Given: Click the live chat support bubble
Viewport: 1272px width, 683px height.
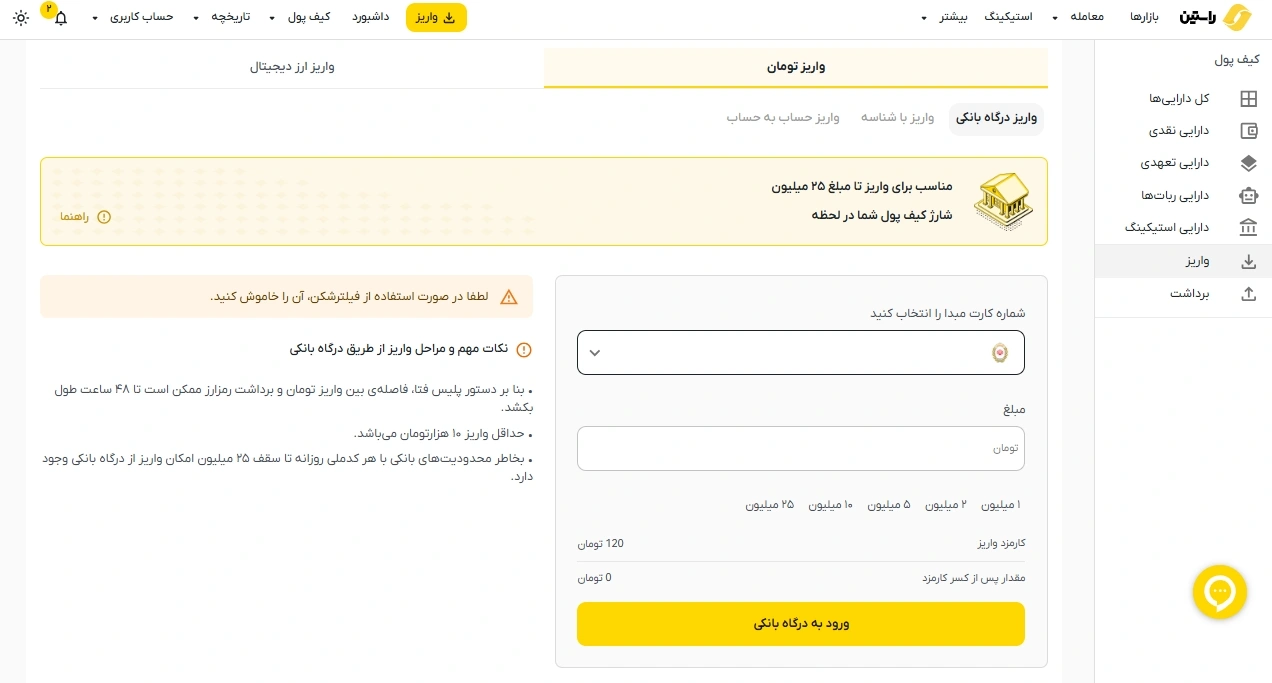Looking at the screenshot, I should [x=1219, y=592].
